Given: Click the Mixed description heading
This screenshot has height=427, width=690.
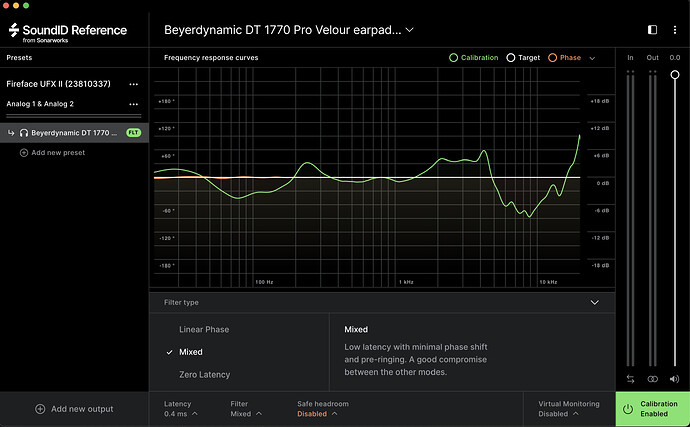Looking at the screenshot, I should pyautogui.click(x=356, y=329).
